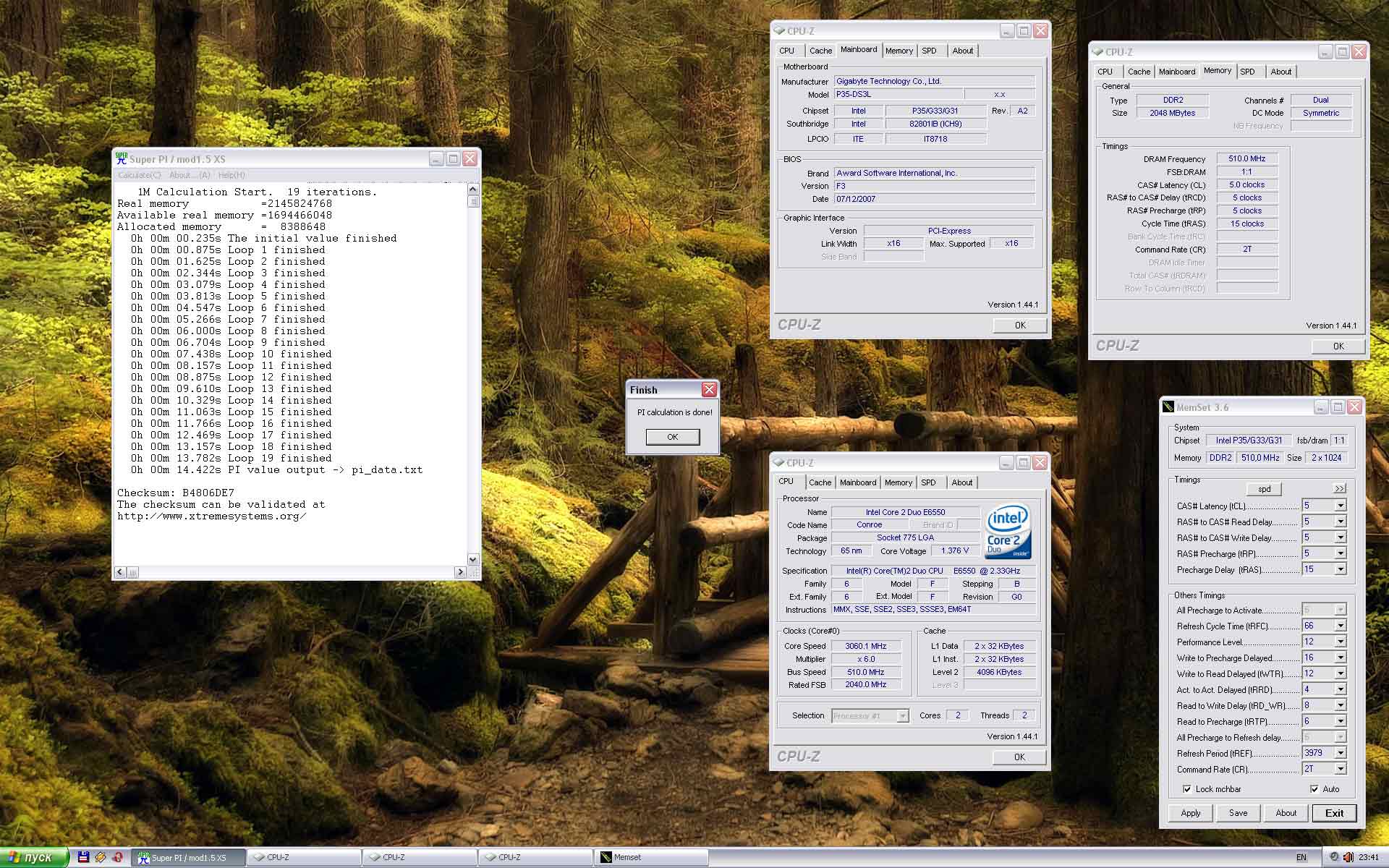This screenshot has height=868, width=1389.
Task: Click the Core Speed 3060.1 MHz value
Action: (865, 646)
